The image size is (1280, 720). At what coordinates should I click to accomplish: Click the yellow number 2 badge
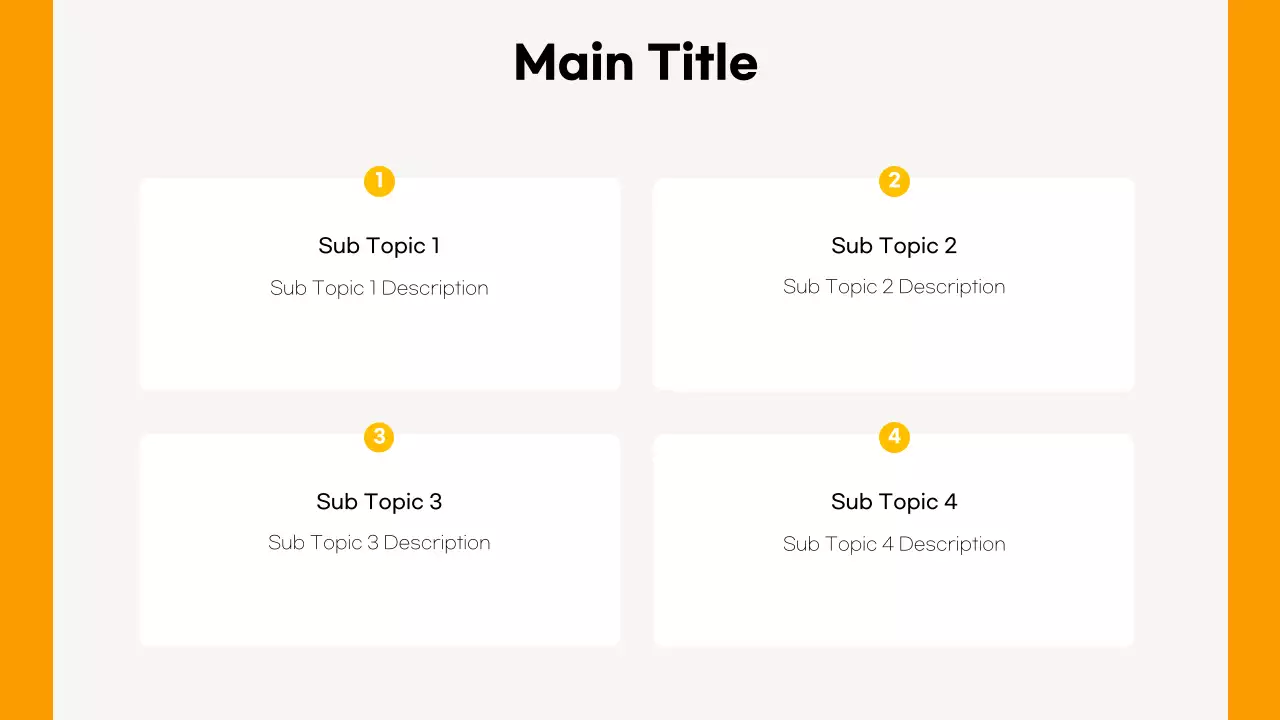pos(894,181)
